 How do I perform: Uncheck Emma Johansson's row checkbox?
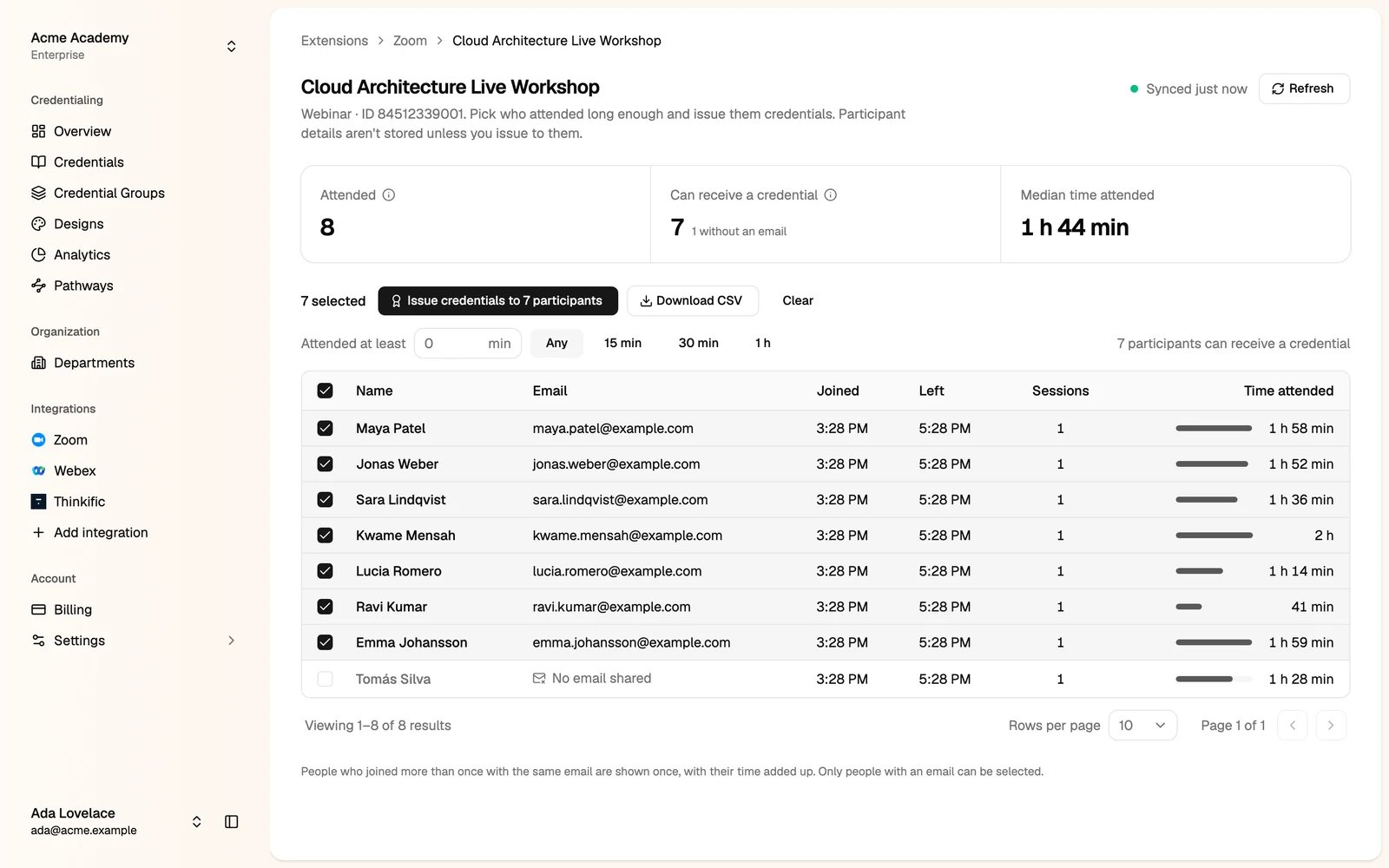(x=325, y=642)
